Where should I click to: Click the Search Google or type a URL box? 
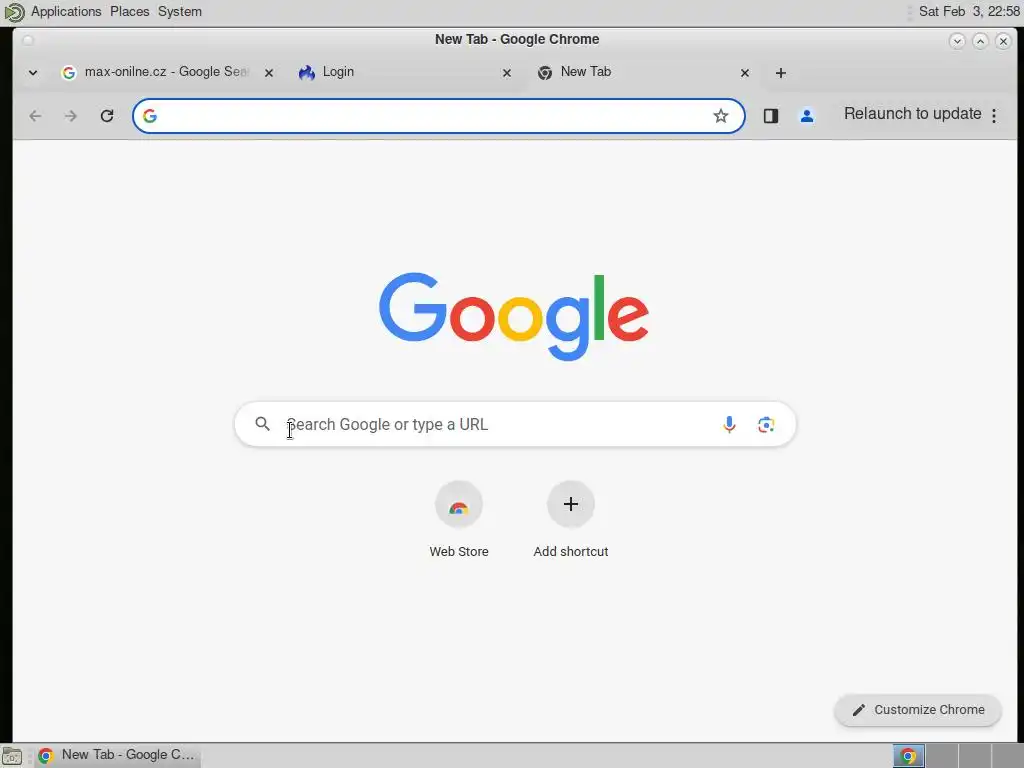(515, 424)
